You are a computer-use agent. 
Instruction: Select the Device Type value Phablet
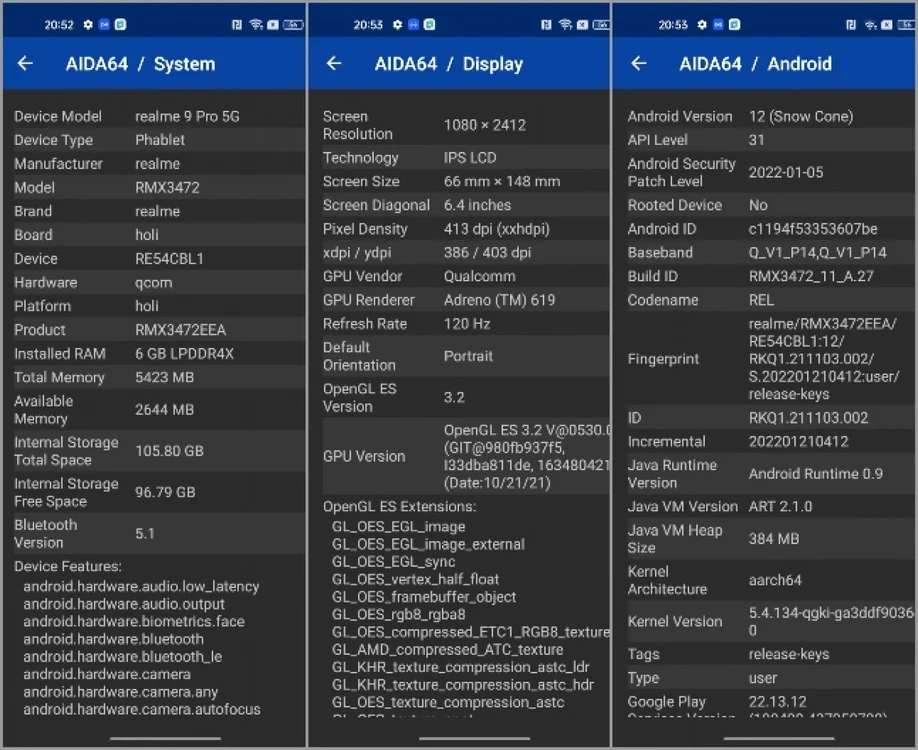(x=160, y=140)
